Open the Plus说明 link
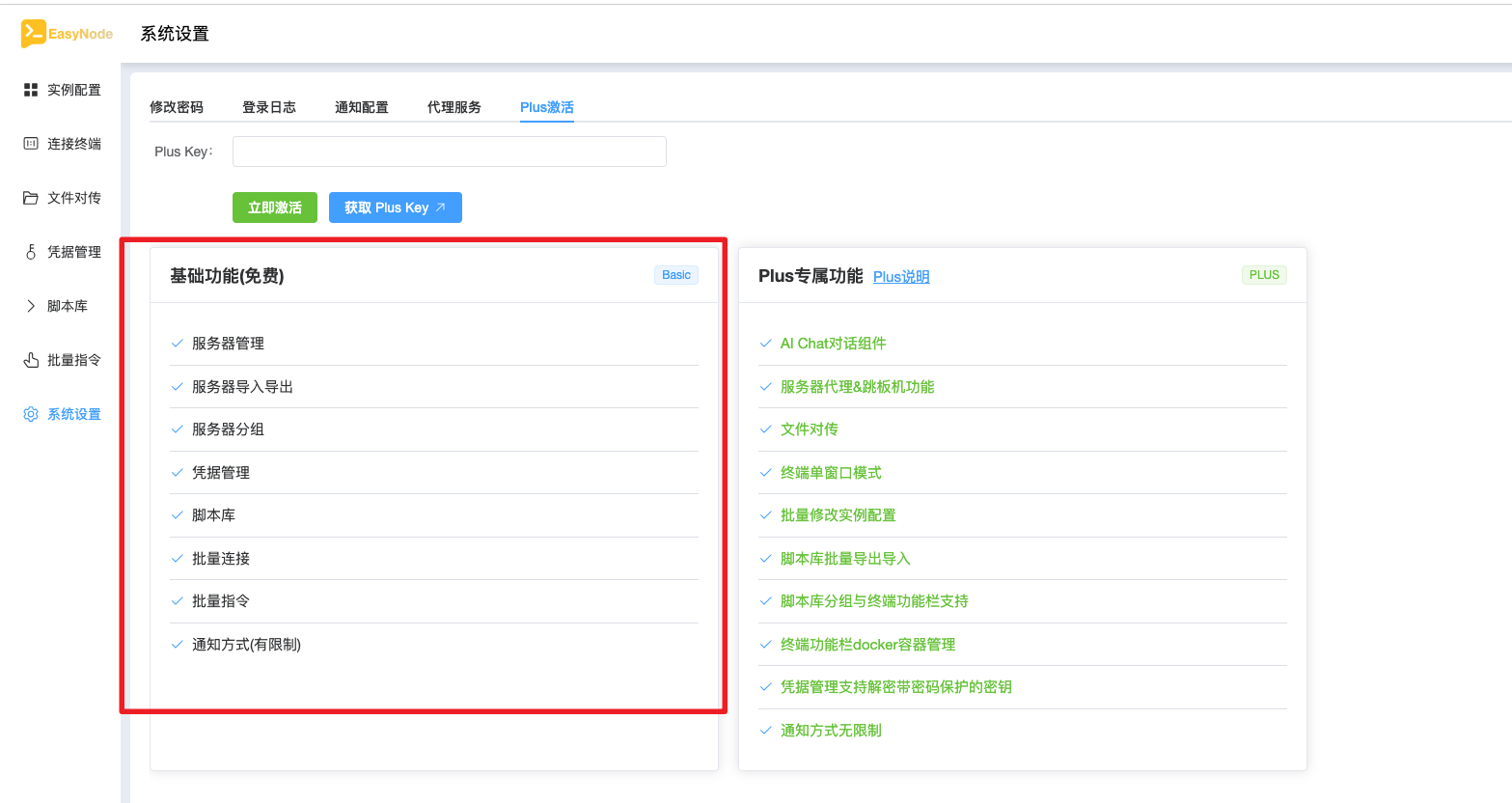1512x803 pixels. pyautogui.click(x=901, y=277)
